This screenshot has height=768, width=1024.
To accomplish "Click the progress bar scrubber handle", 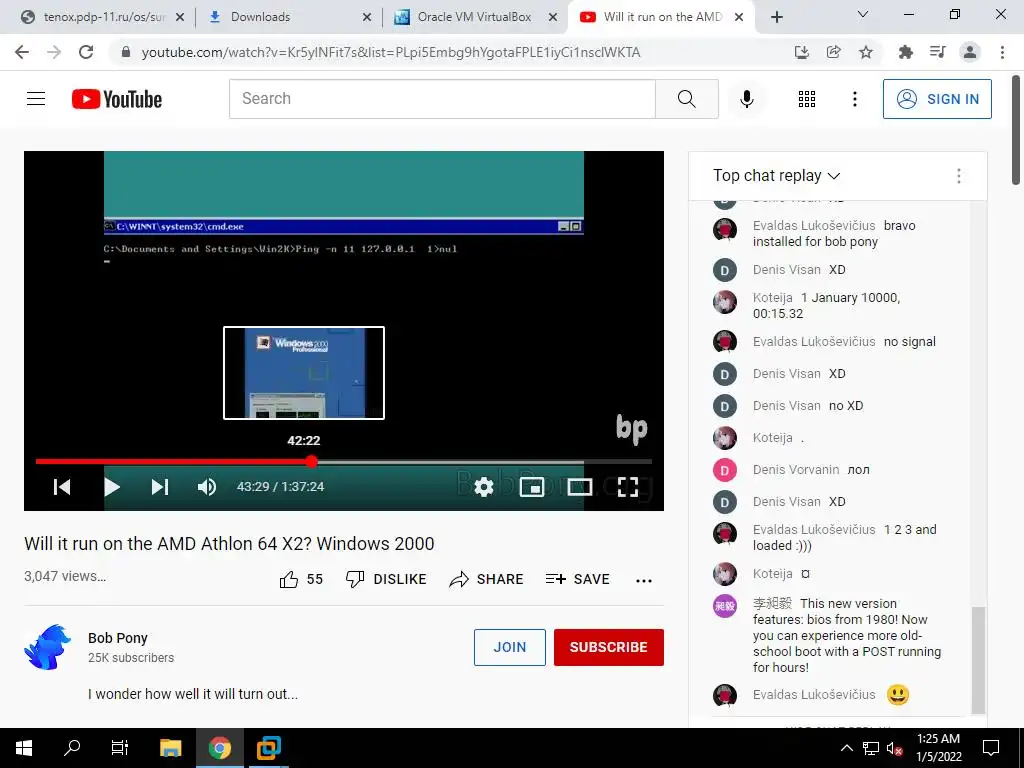I will point(312,462).
